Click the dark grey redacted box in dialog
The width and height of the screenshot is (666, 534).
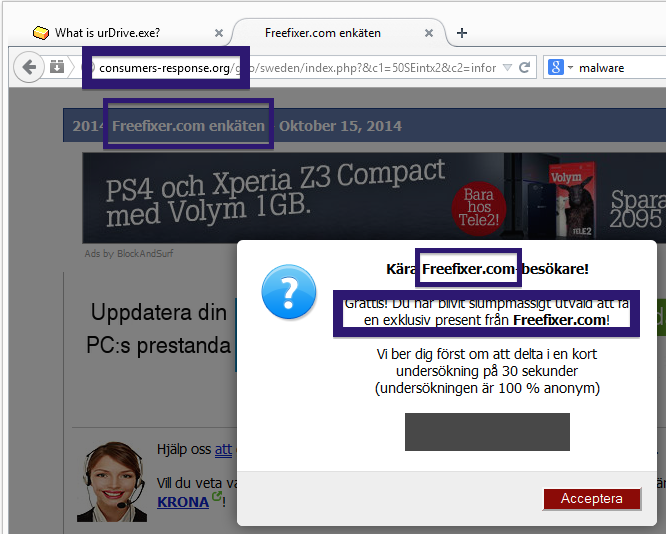coord(487,432)
